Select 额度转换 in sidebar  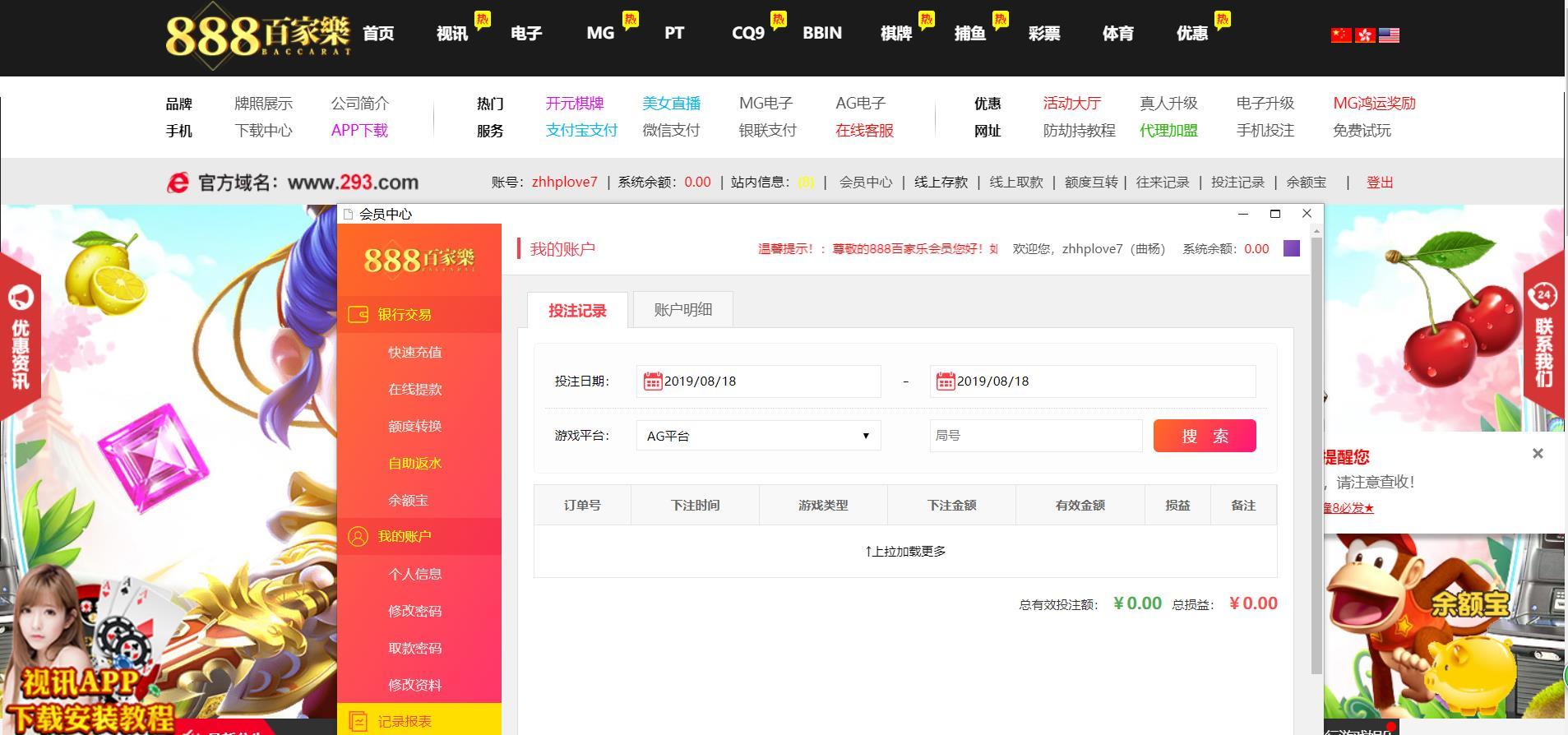tap(414, 426)
